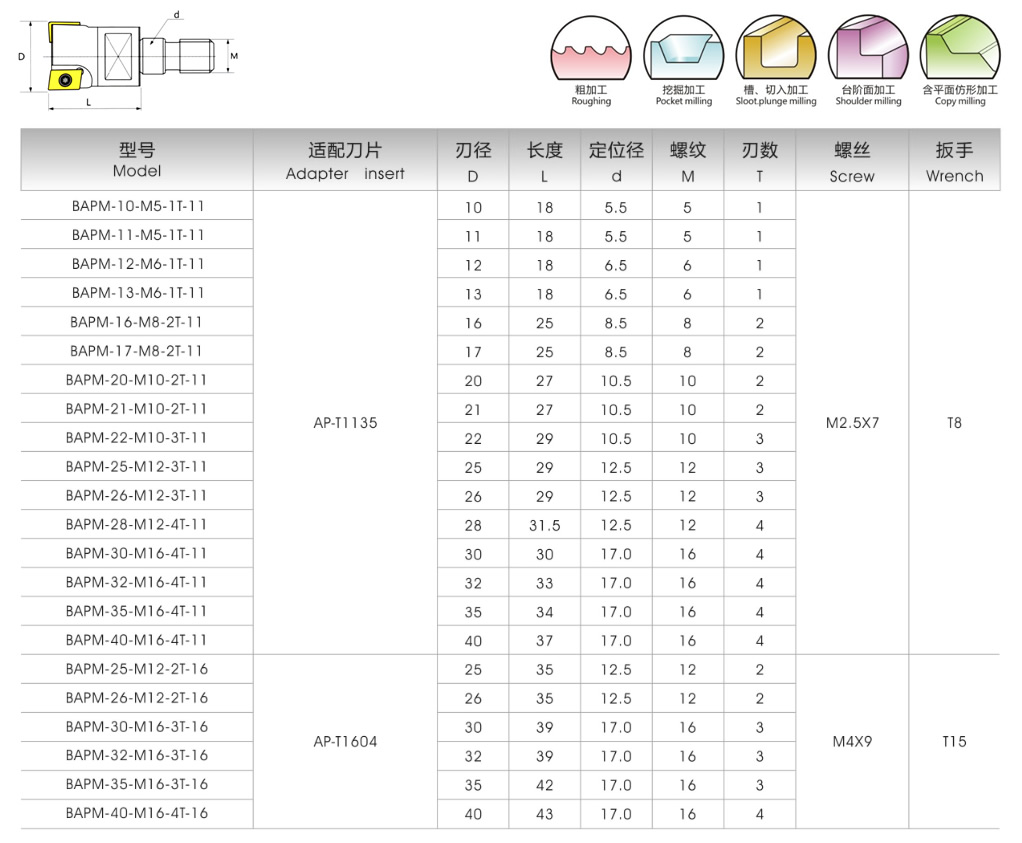Select the yellow insert on cutter diagram
The image size is (1022, 843).
[x=65, y=80]
